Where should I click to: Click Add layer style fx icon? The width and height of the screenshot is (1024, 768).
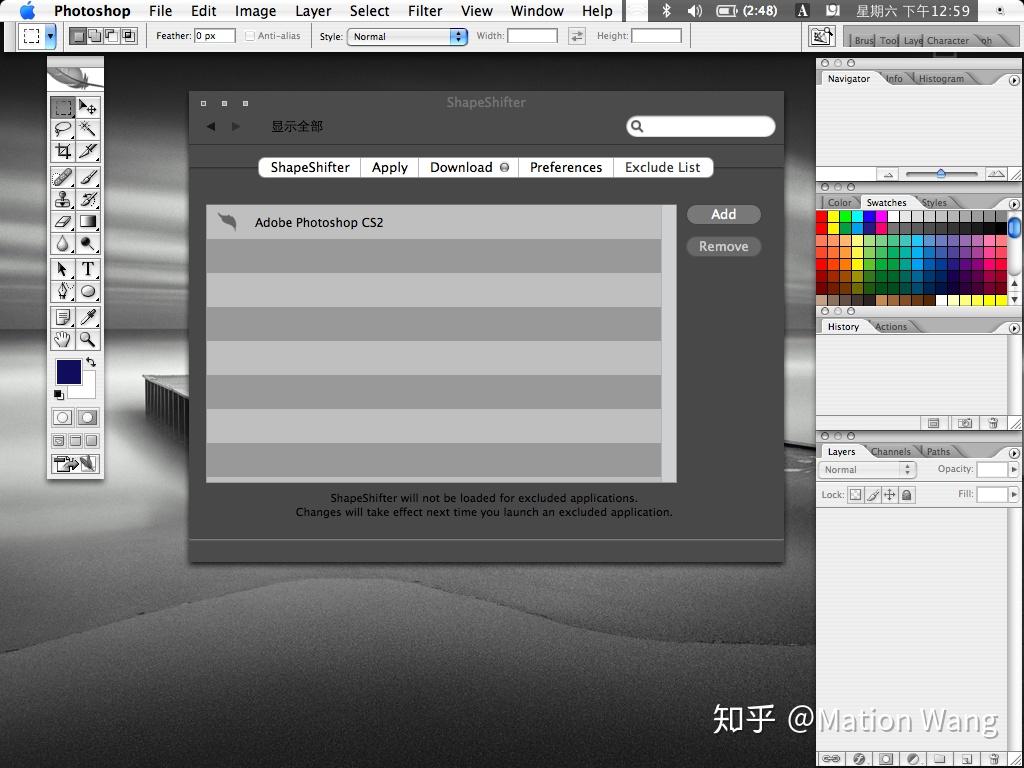coord(859,759)
